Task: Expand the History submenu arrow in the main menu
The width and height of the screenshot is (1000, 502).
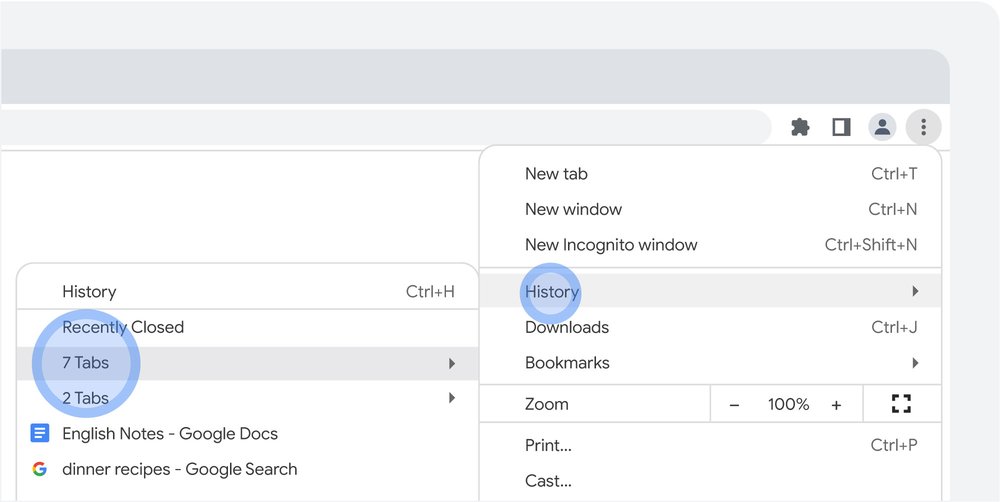Action: 915,292
